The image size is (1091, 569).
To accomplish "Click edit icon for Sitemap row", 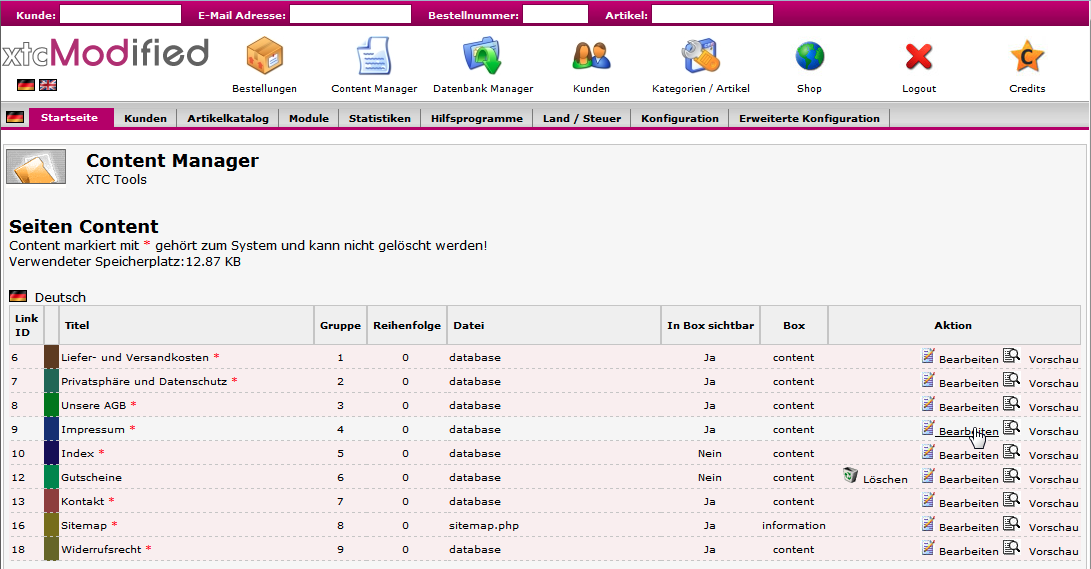I will (928, 523).
